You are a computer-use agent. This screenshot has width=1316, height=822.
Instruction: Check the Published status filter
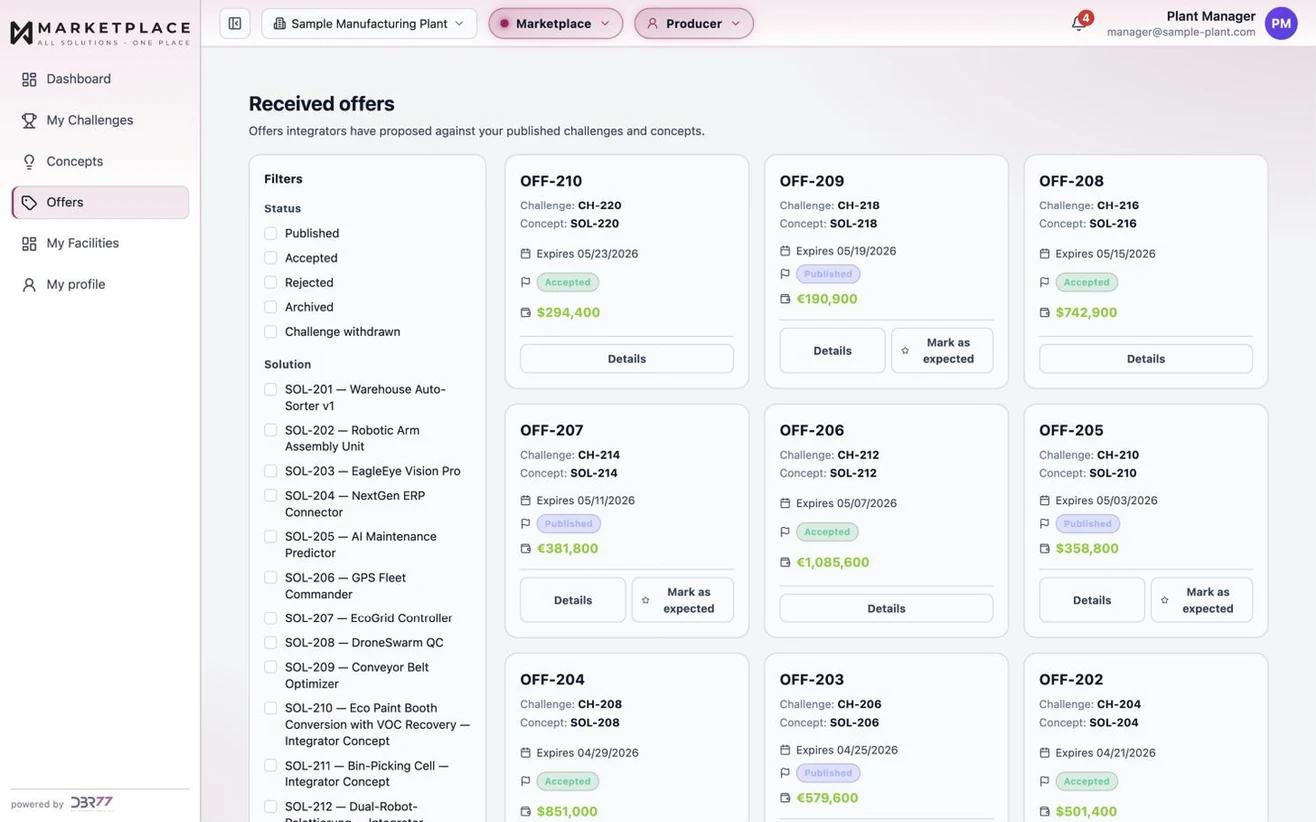[x=270, y=233]
